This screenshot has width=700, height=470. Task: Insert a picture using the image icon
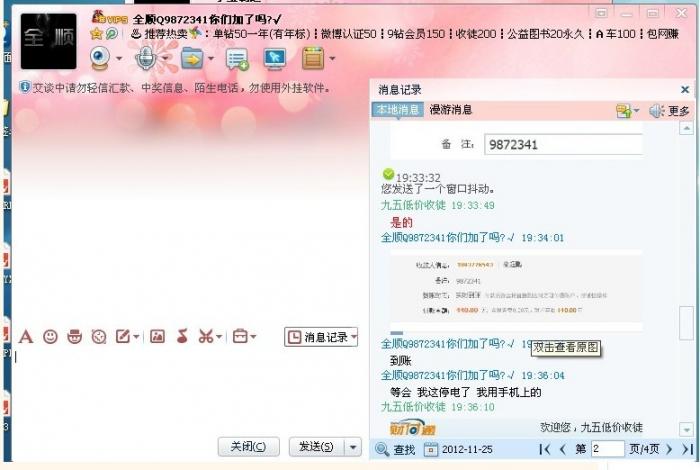[x=157, y=337]
